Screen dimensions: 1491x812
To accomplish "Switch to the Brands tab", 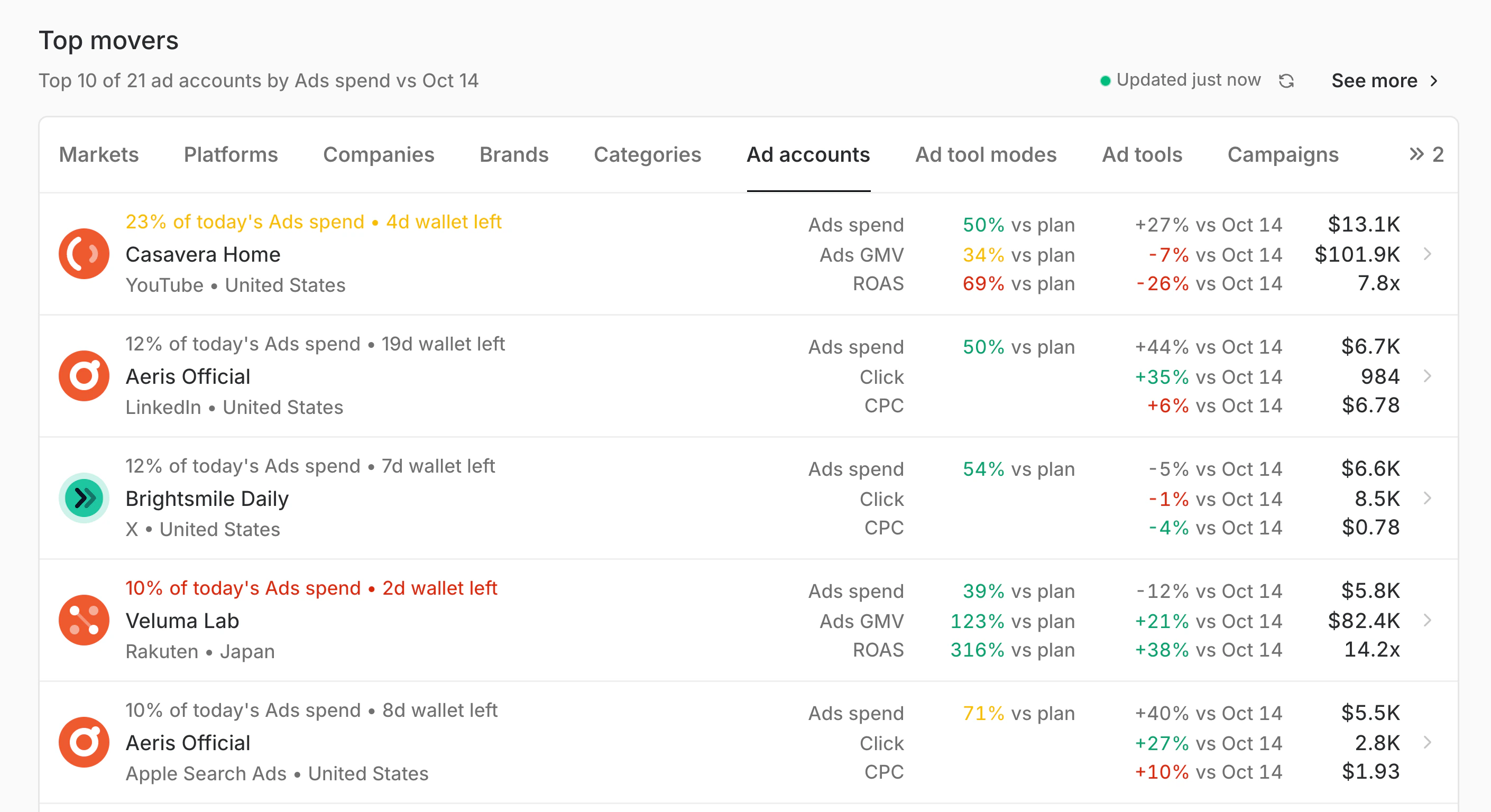I will point(514,154).
